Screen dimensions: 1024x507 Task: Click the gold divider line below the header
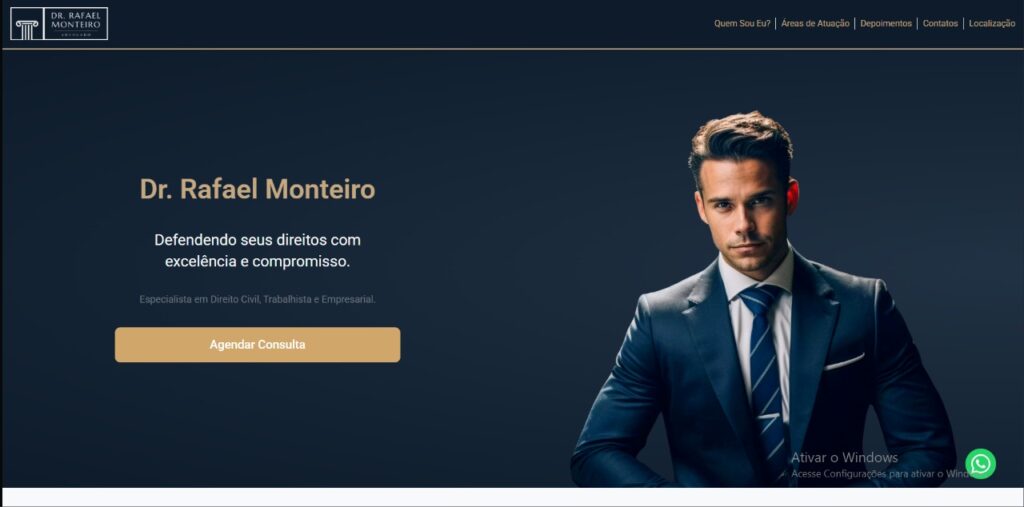(512, 49)
